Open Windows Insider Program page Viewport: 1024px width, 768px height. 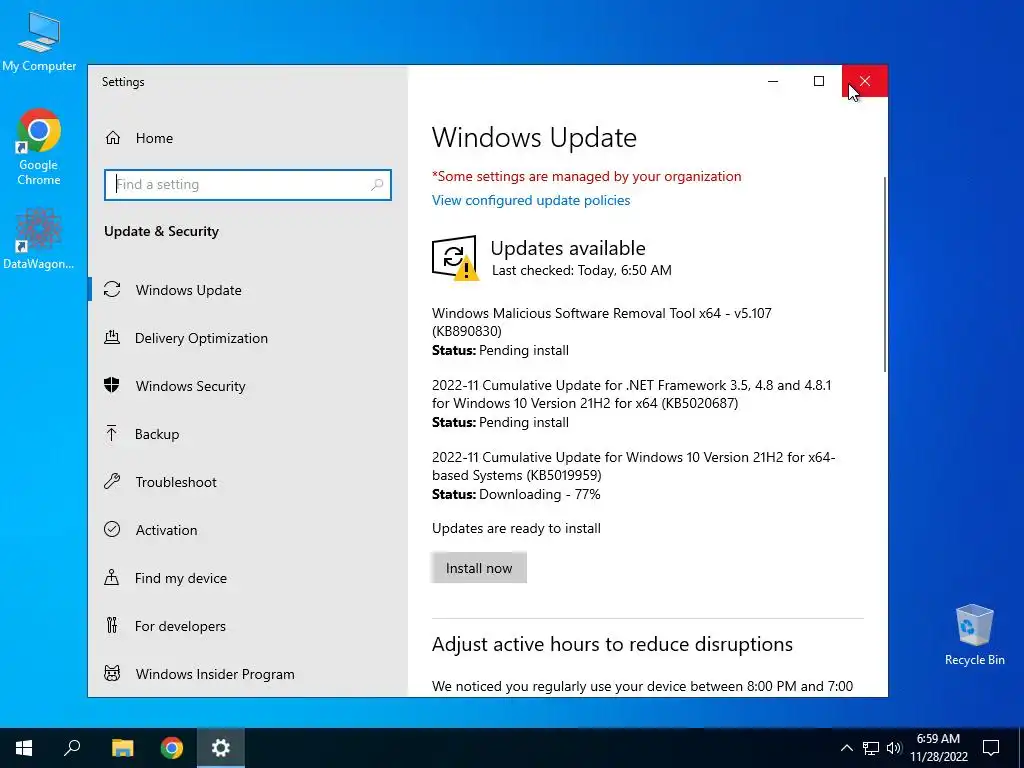248,673
